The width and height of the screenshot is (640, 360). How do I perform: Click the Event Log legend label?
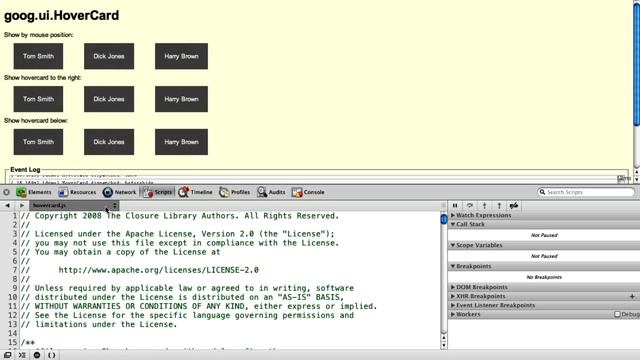coord(25,169)
